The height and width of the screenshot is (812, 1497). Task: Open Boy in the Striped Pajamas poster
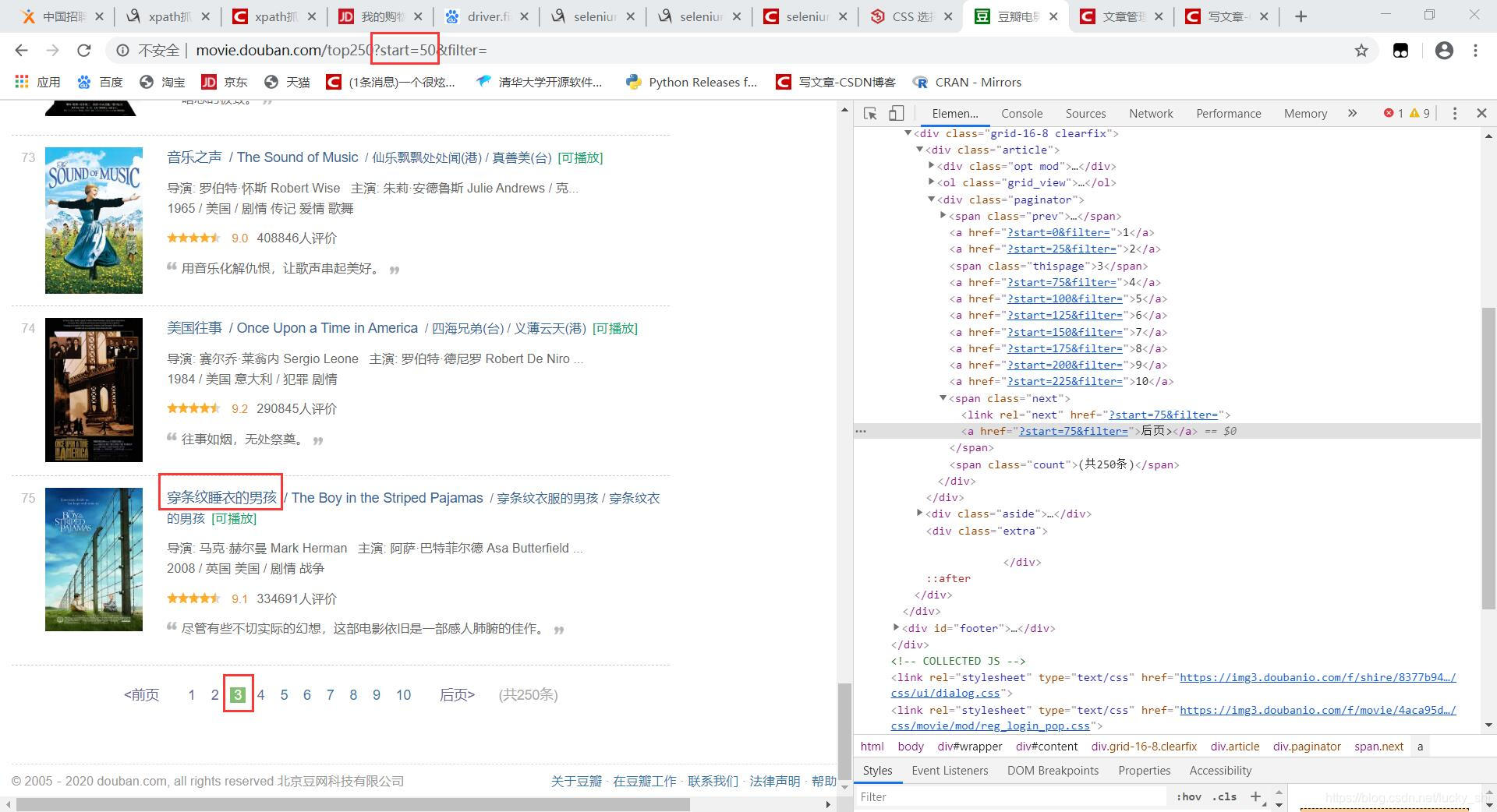[94, 560]
